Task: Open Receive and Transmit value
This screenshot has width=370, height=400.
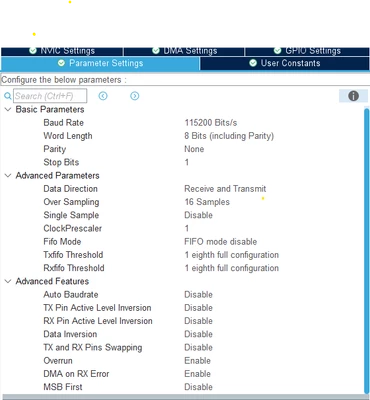Action: click(225, 189)
